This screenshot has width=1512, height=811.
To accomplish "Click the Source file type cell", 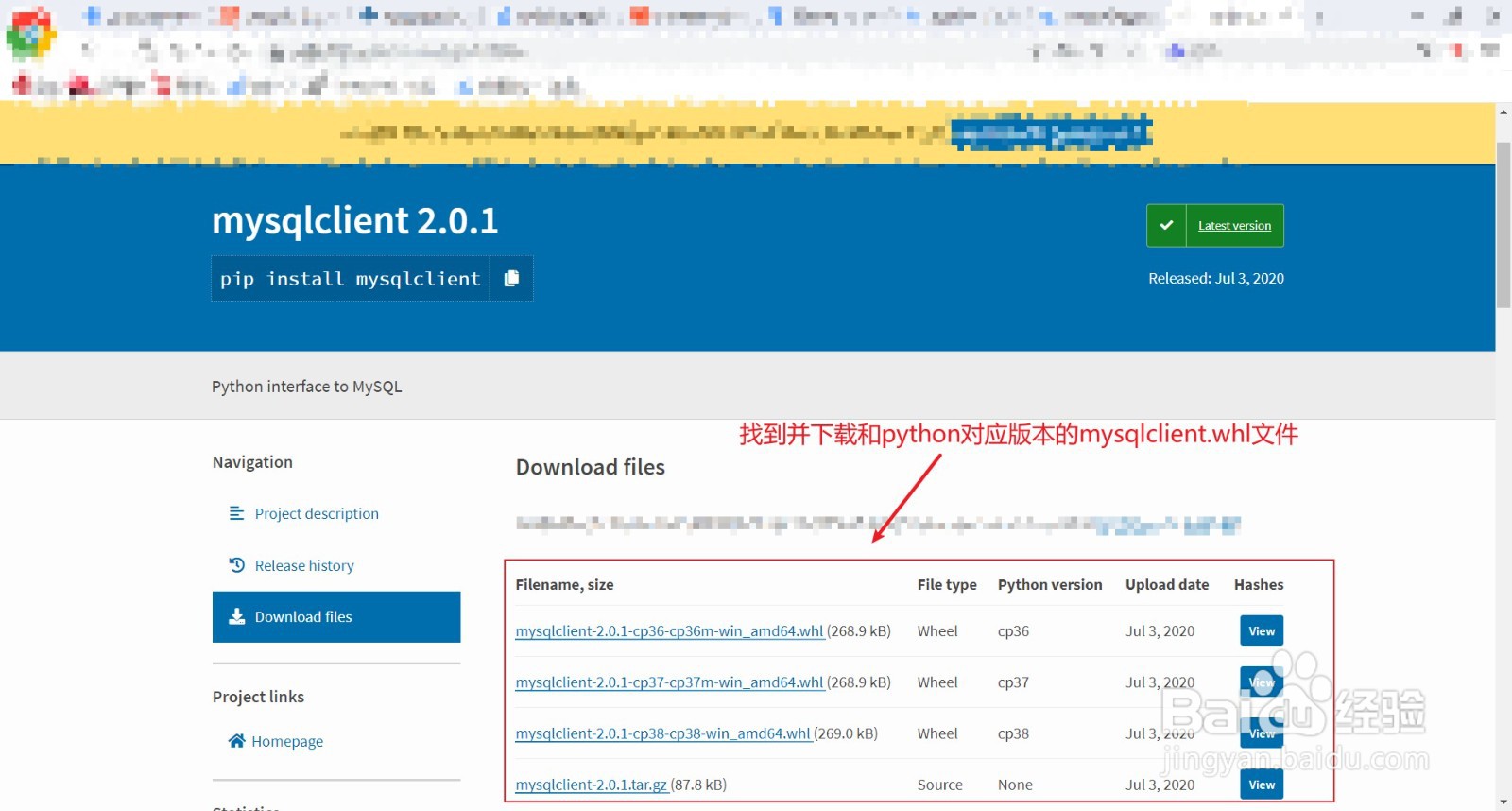I will [x=939, y=785].
